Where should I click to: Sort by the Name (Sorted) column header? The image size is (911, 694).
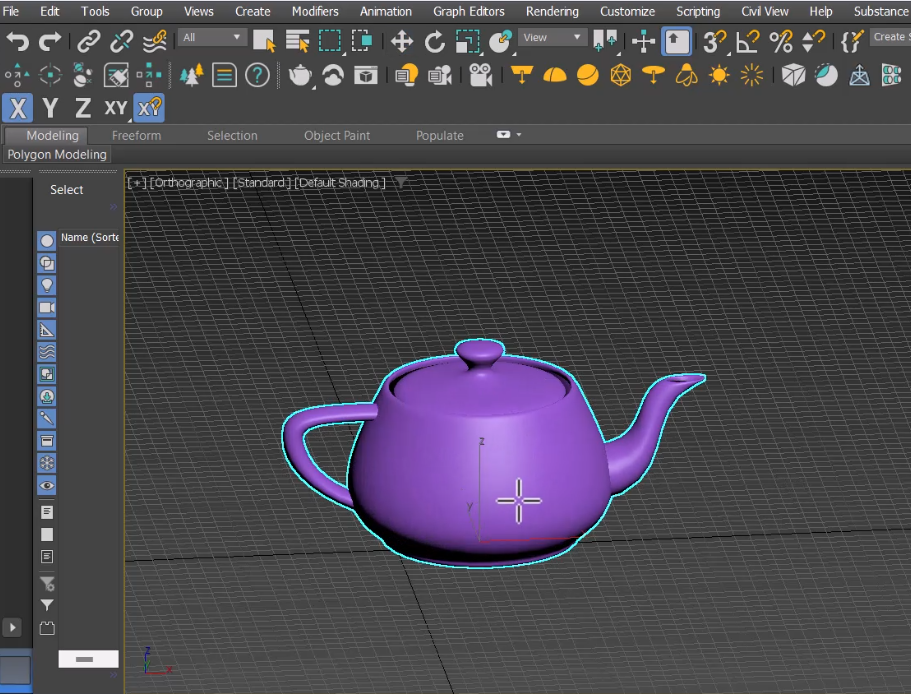click(x=89, y=238)
